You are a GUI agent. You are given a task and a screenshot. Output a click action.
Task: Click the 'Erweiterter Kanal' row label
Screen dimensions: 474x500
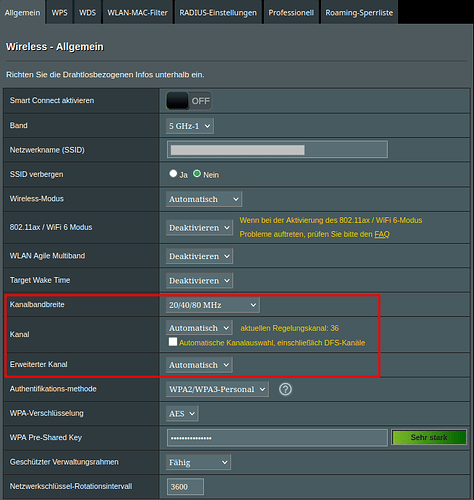[38, 364]
